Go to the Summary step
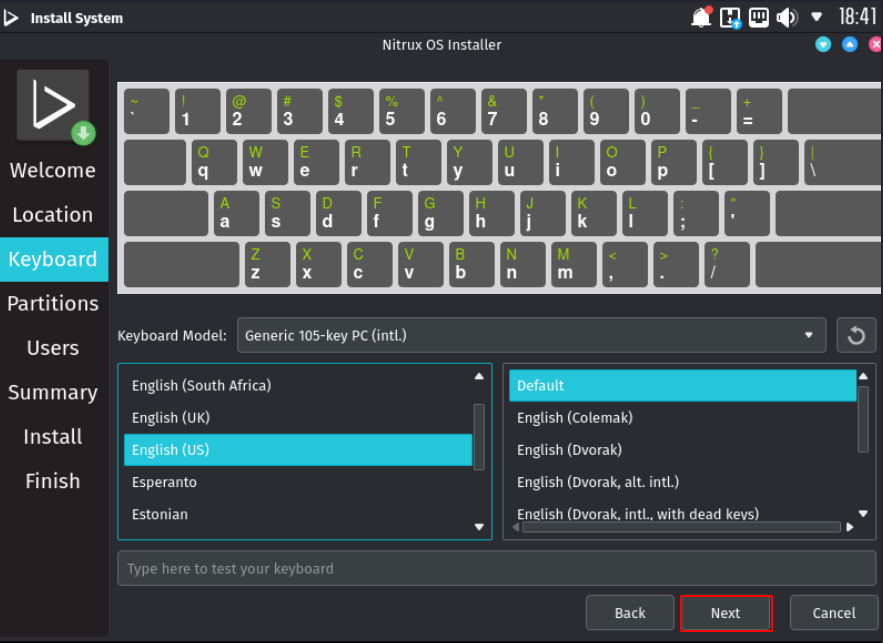Image resolution: width=883 pixels, height=643 pixels. 53,392
